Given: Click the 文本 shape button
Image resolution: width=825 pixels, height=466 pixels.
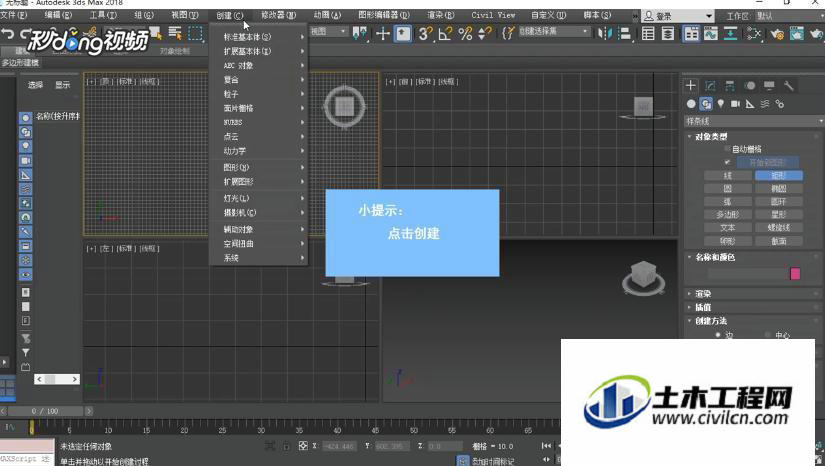Looking at the screenshot, I should coord(728,228).
